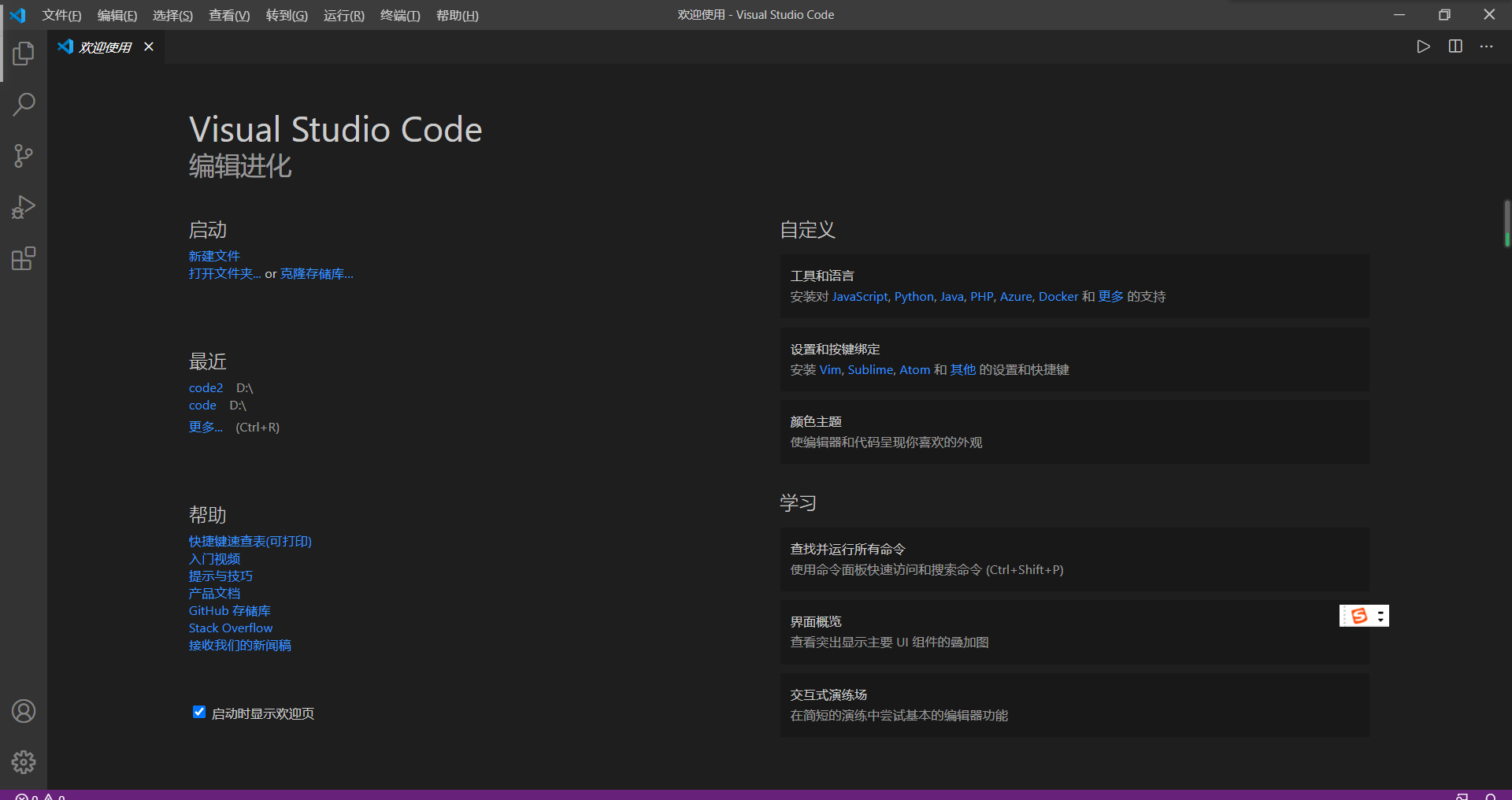Open the Accounts menu icon
This screenshot has height=800, width=1512.
point(24,711)
